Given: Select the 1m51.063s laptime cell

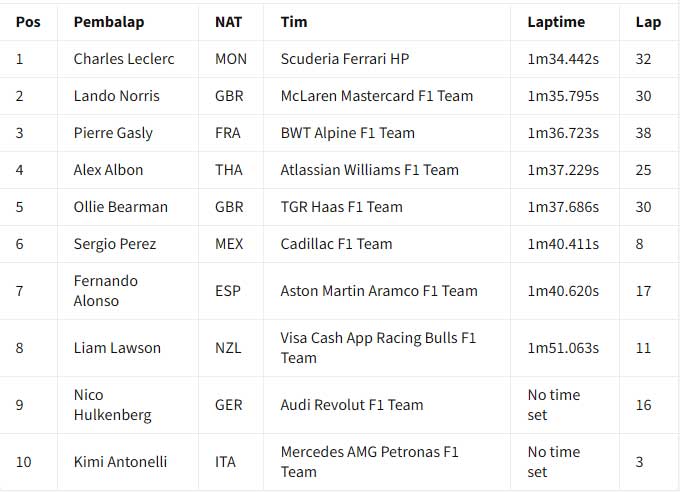Looking at the screenshot, I should click(563, 348).
